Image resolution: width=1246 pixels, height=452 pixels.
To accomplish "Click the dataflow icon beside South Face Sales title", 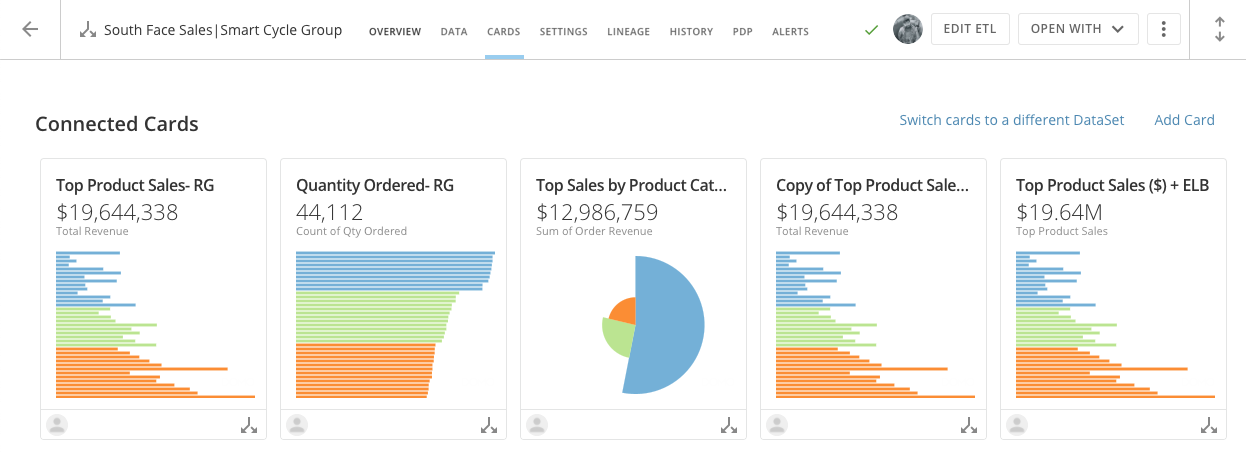I will 88,30.
